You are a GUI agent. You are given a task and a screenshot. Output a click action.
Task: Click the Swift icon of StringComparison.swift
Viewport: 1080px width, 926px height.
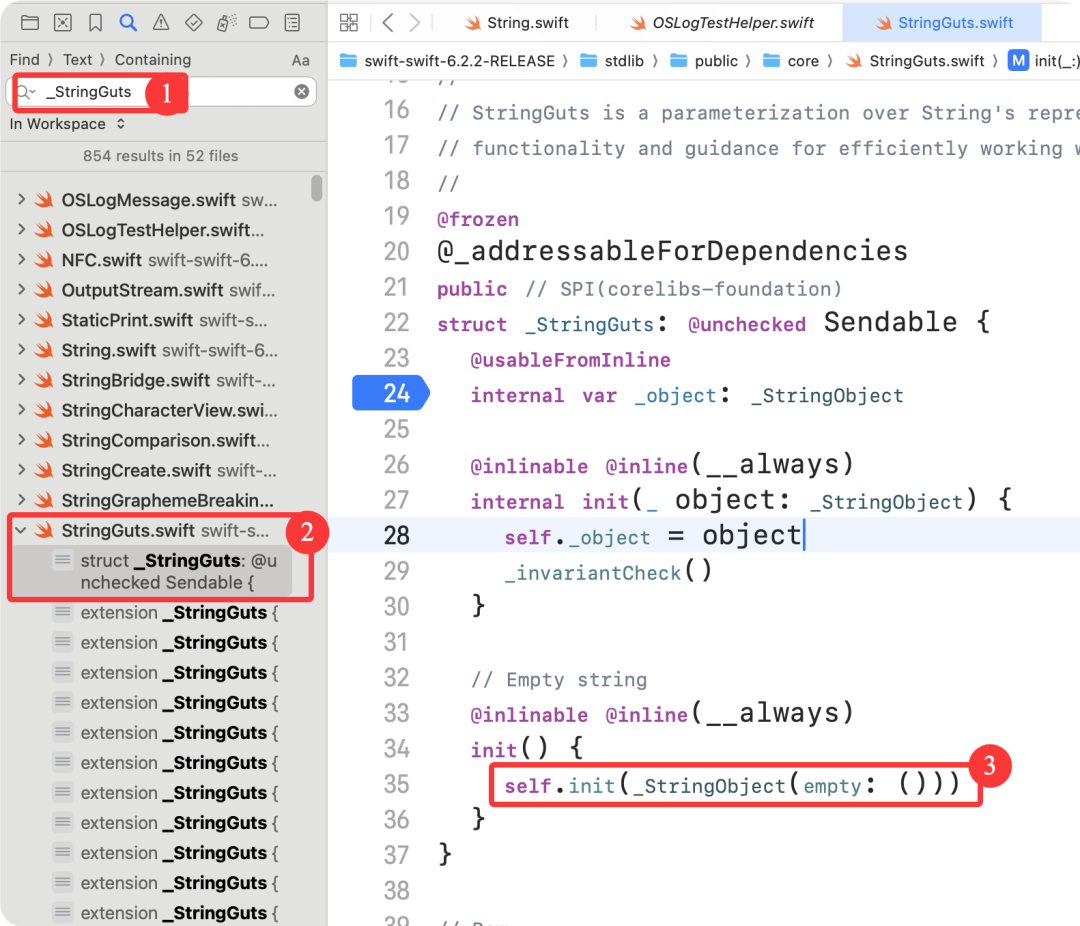44,440
